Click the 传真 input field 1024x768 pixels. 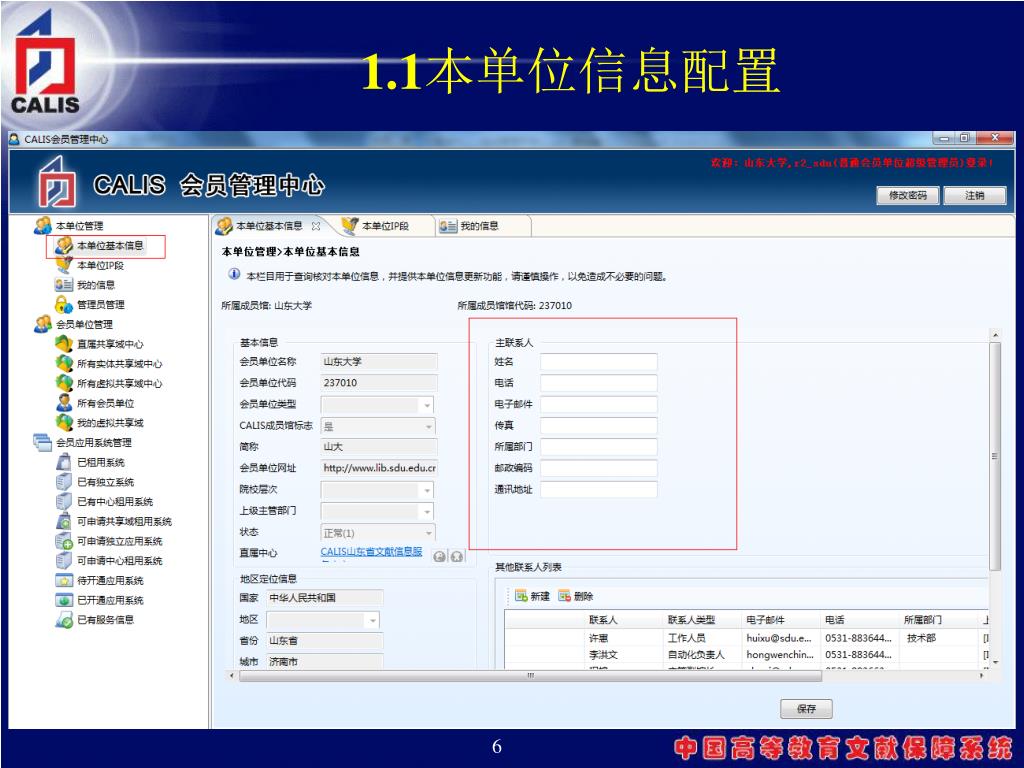[x=598, y=426]
